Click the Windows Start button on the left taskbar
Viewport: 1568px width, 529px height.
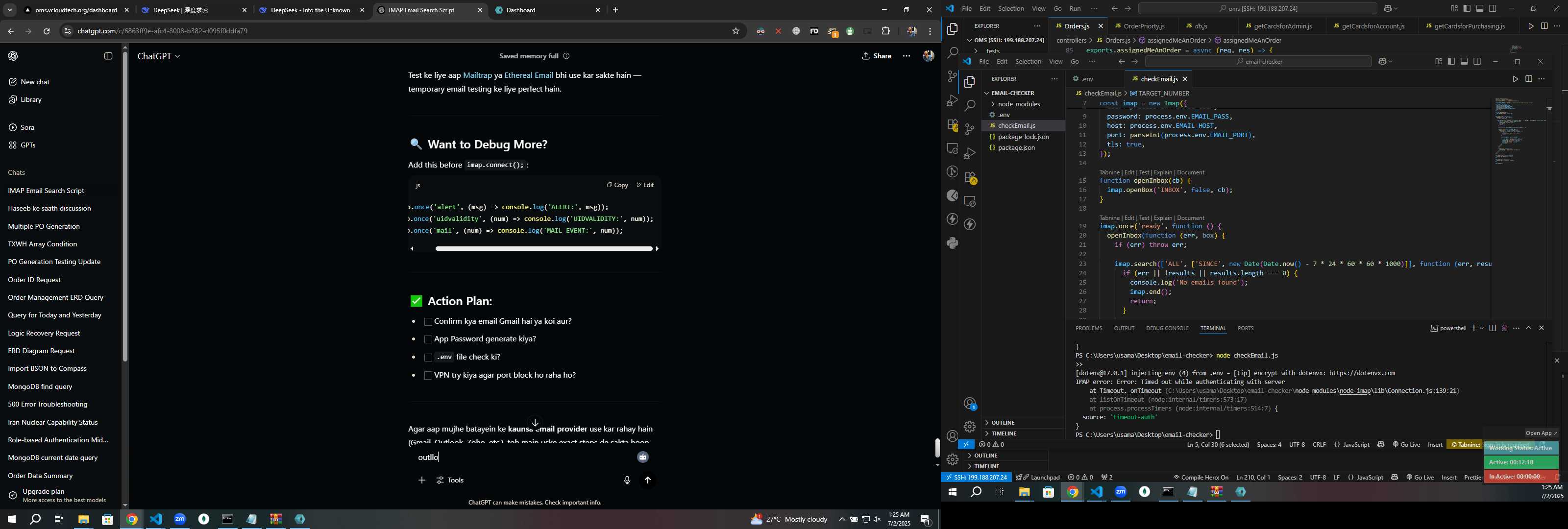point(11,519)
